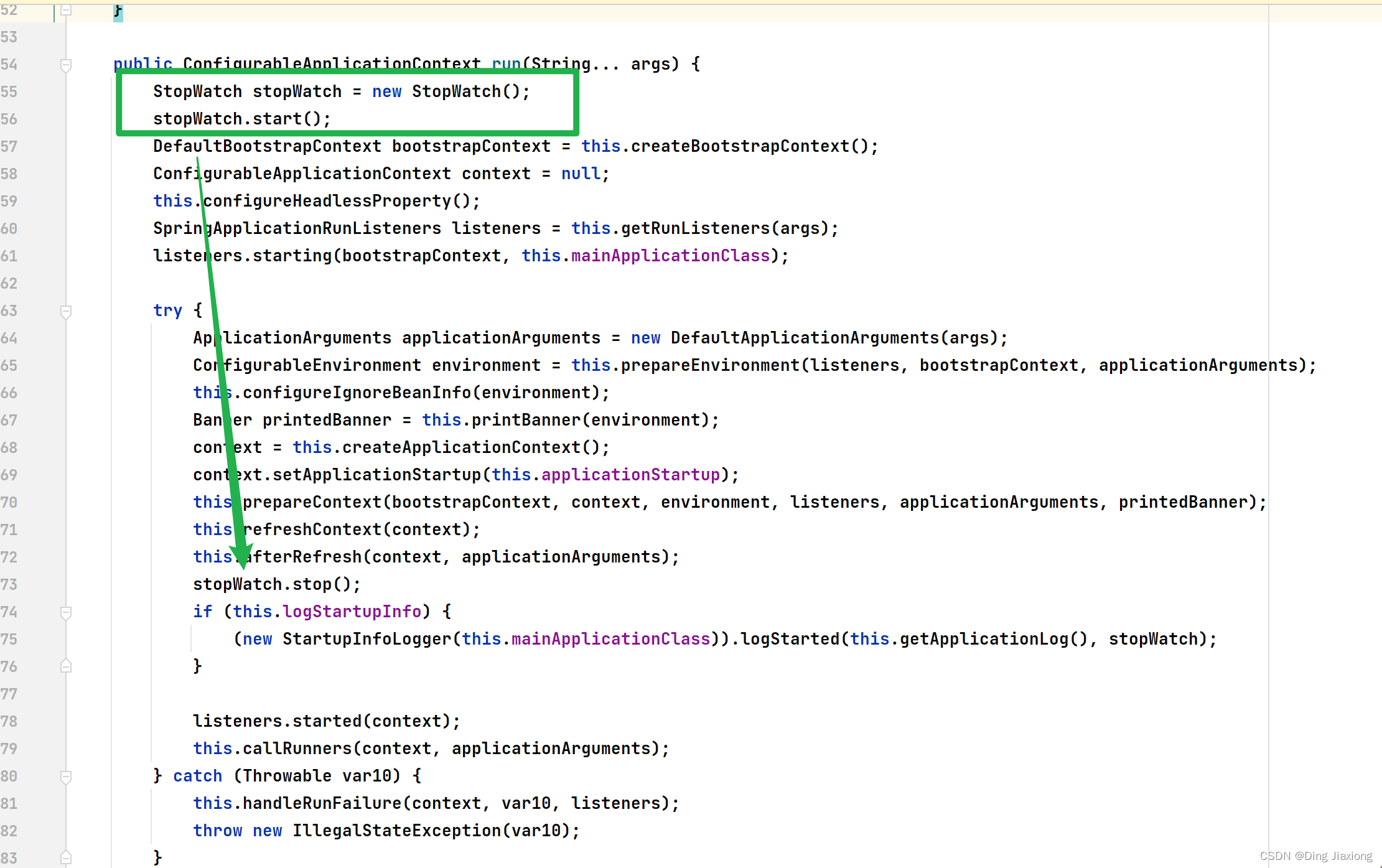Image resolution: width=1382 pixels, height=868 pixels.
Task: Collapse the run method fold marker at line 54
Action: click(66, 65)
